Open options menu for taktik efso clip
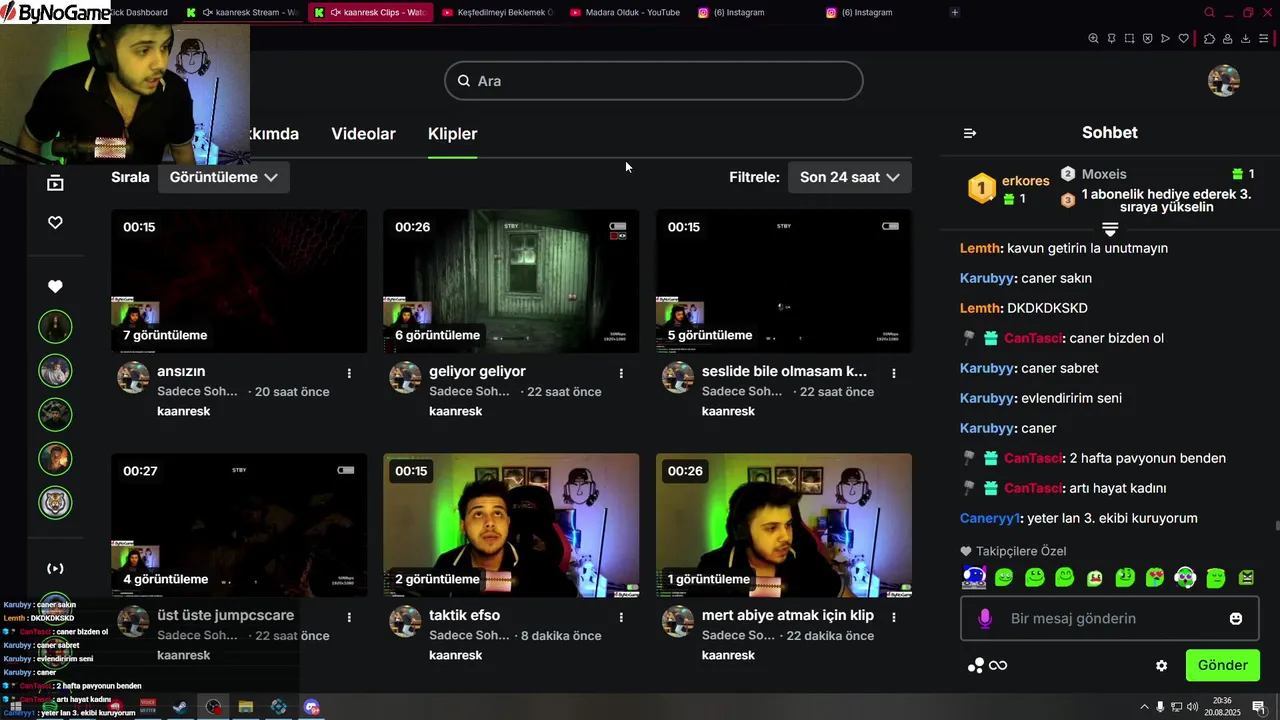1280x720 pixels. (621, 617)
